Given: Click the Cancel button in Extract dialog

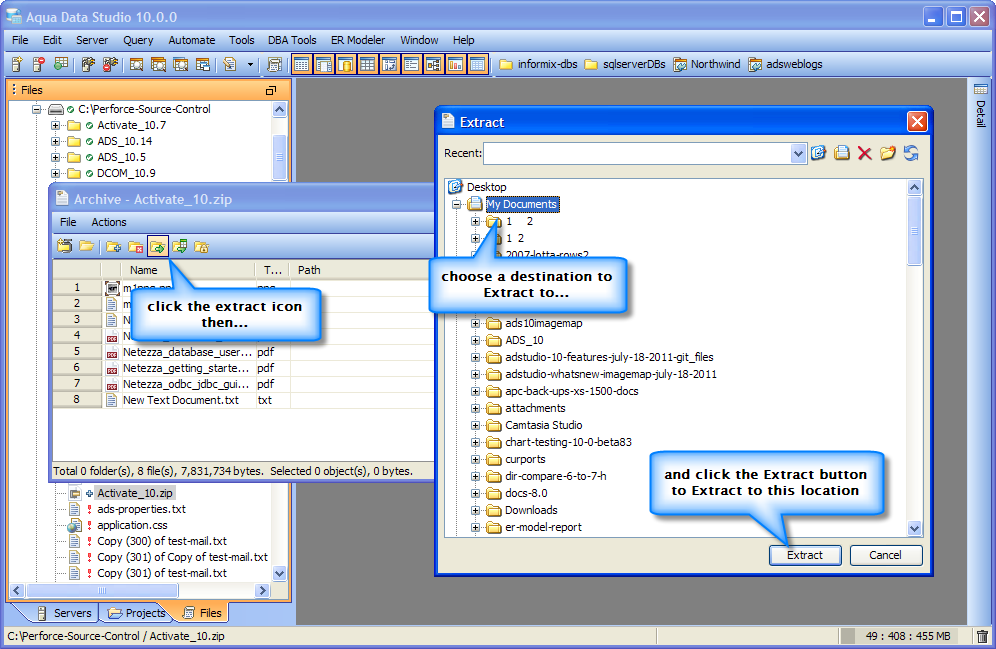Looking at the screenshot, I should (x=885, y=555).
